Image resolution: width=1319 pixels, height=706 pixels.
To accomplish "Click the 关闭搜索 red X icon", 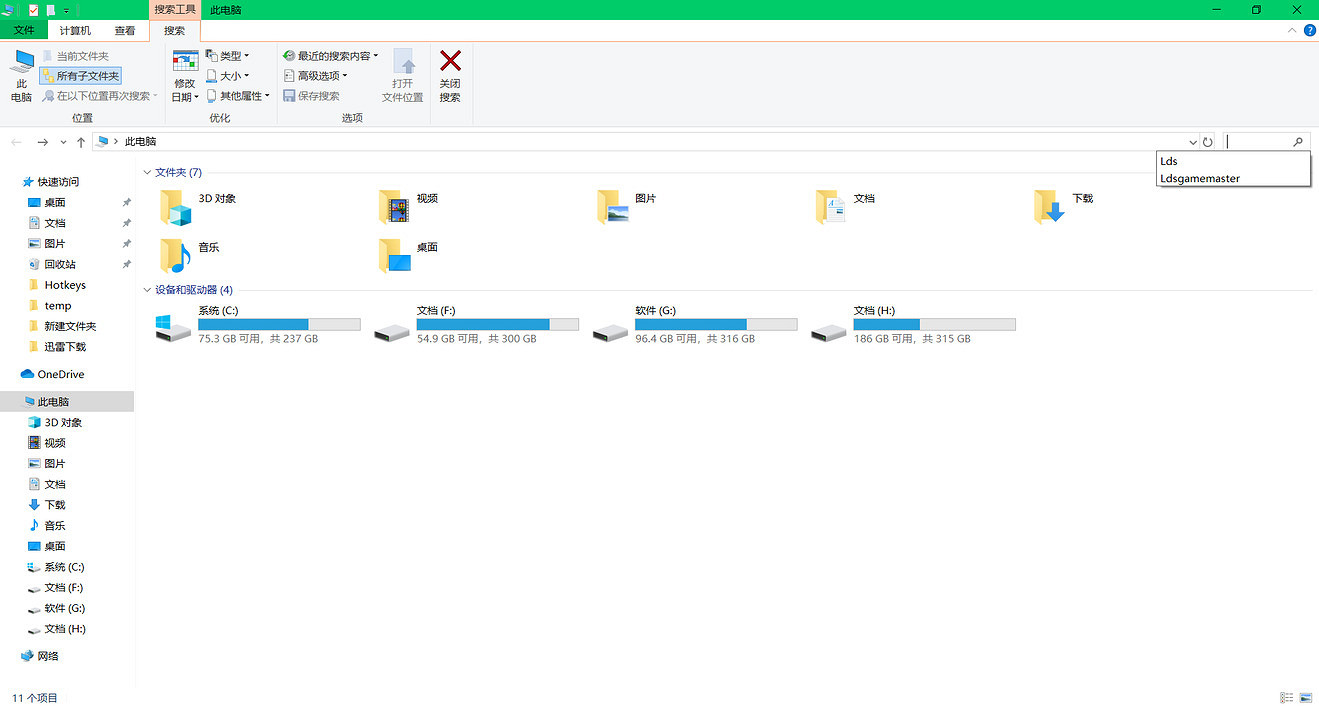I will [x=450, y=63].
